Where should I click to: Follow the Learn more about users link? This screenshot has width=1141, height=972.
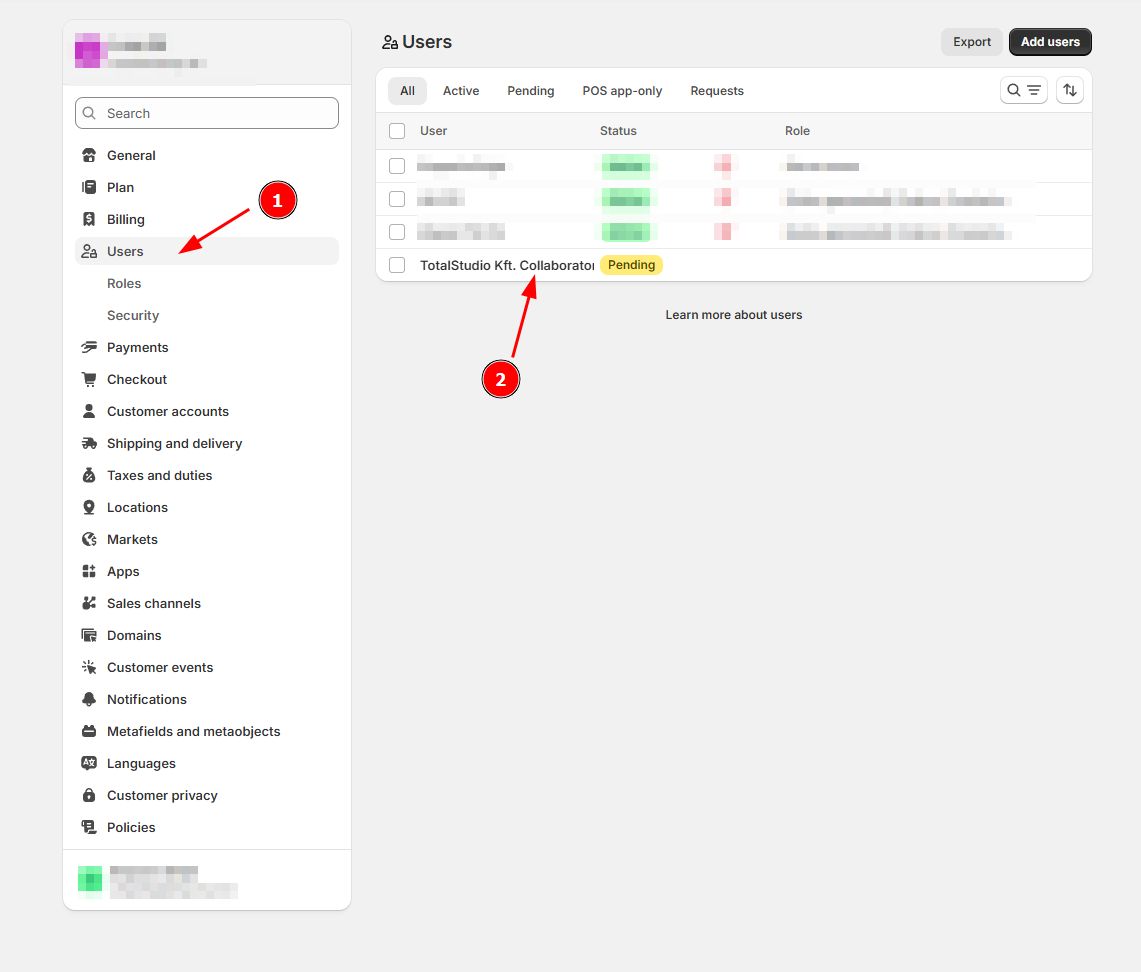734,315
